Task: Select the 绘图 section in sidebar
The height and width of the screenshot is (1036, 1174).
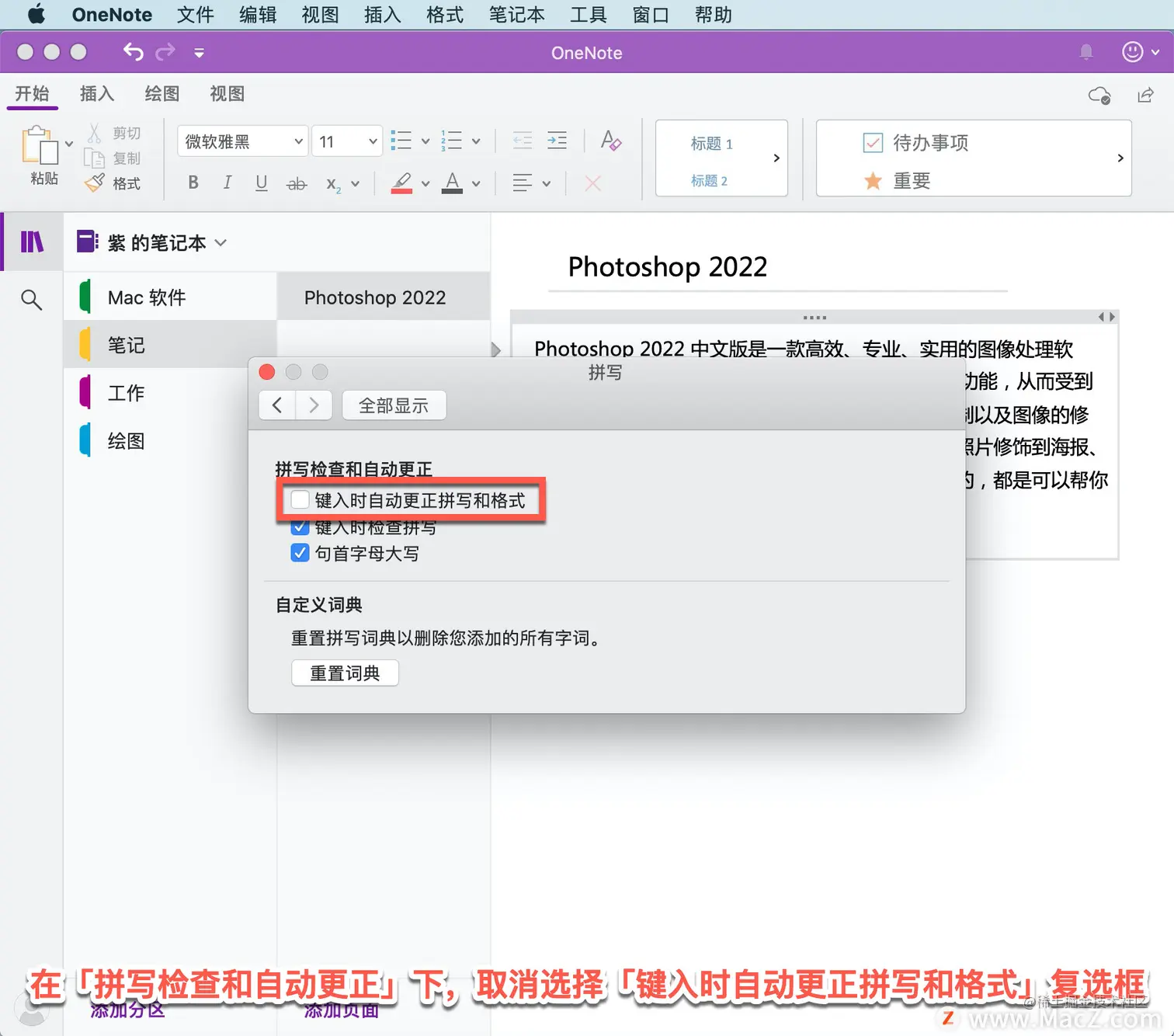Action: coord(170,441)
